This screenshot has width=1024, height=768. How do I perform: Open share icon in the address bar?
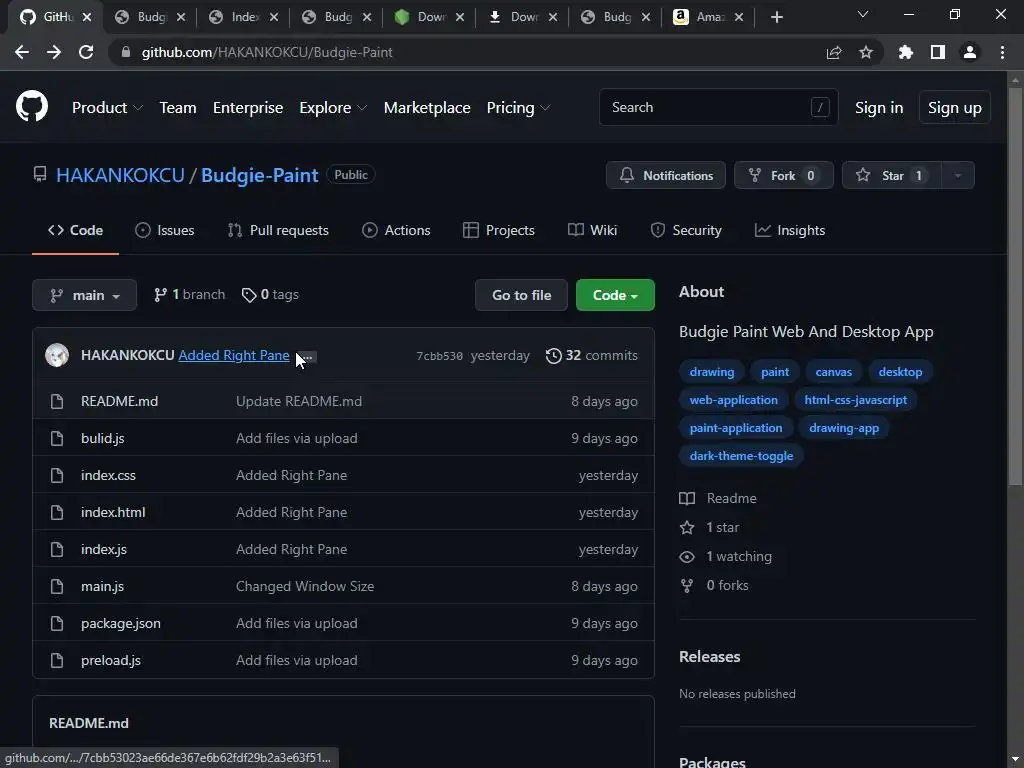click(833, 52)
